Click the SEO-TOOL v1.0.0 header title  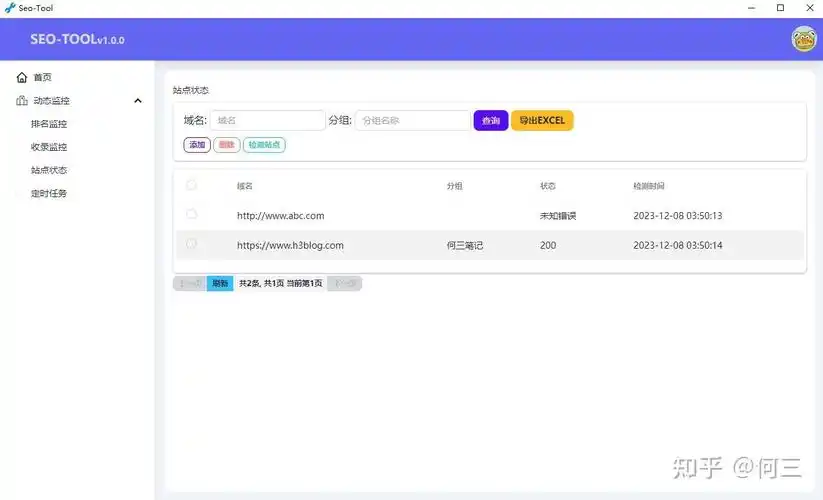77,39
